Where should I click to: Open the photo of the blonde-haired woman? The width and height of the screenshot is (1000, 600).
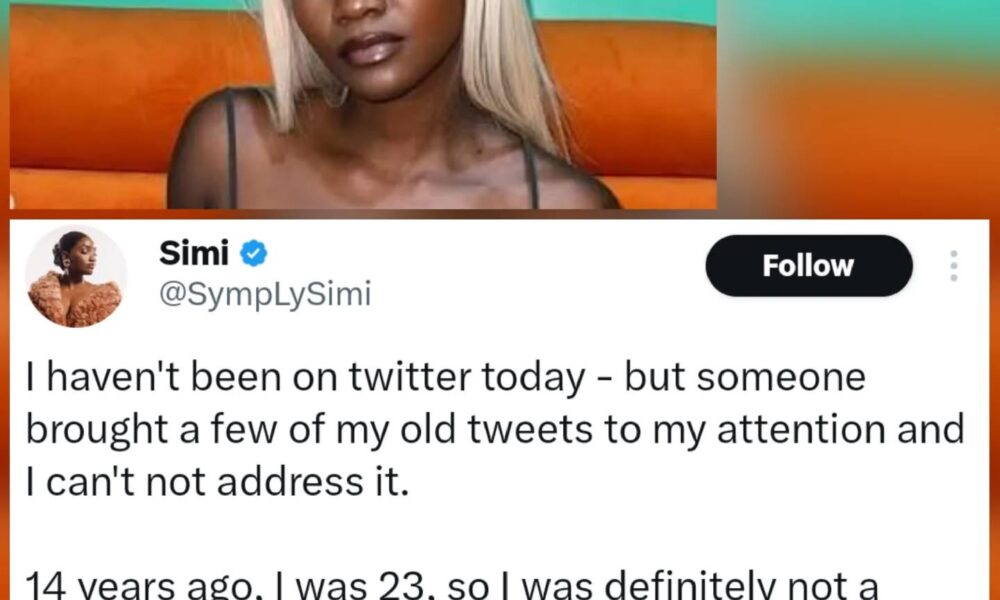click(x=363, y=104)
